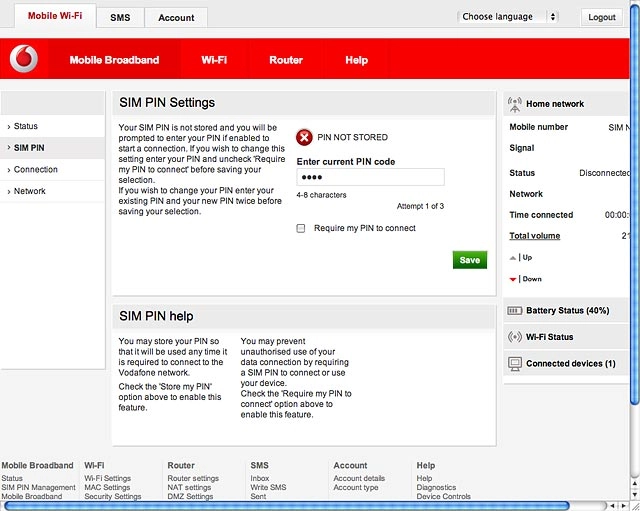Click the vertical scrollbar down arrow

click(x=635, y=495)
